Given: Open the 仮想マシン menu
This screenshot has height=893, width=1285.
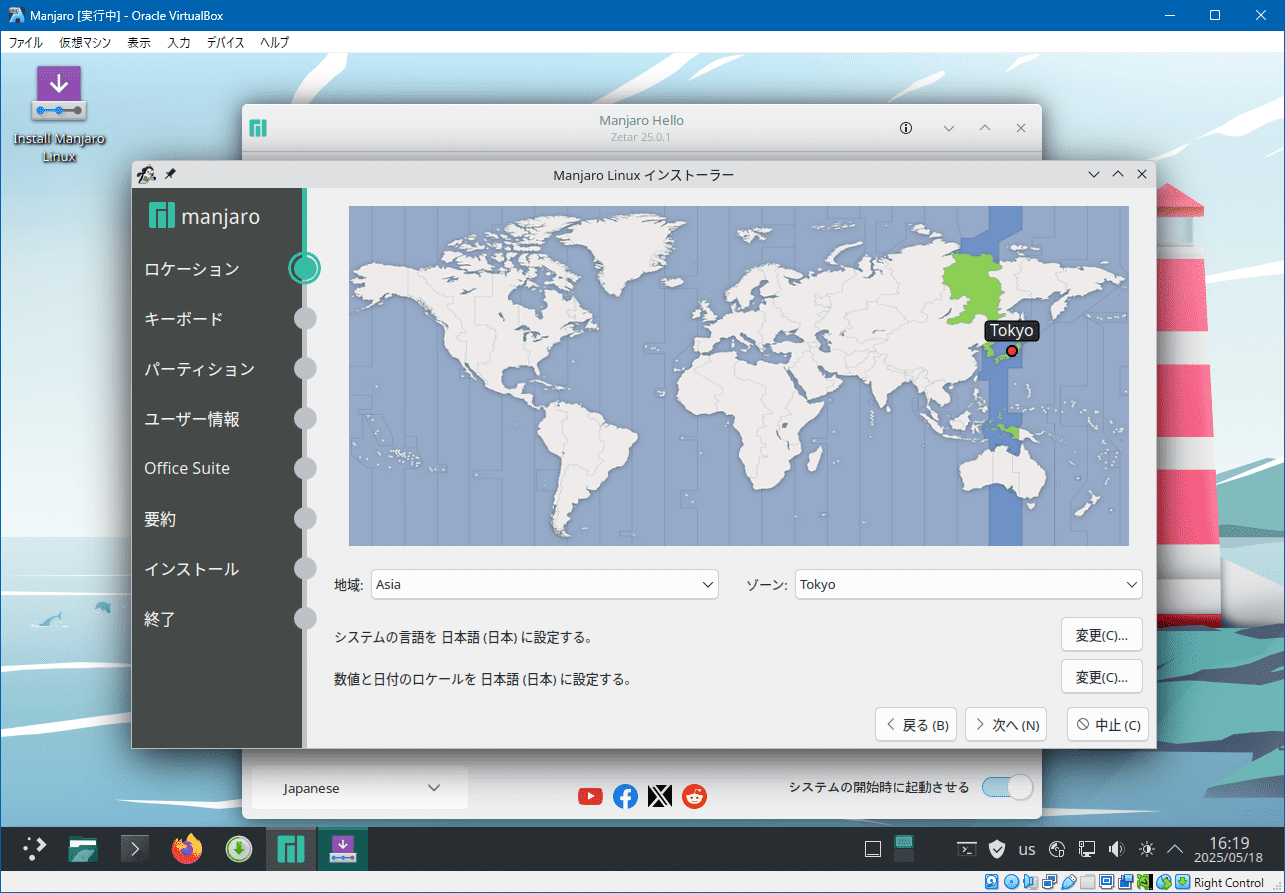Looking at the screenshot, I should point(85,42).
